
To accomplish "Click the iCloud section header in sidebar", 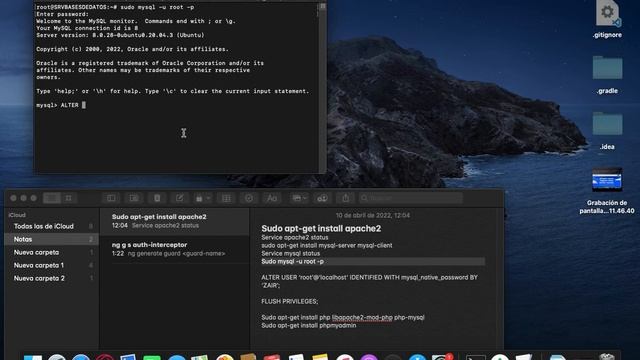I will 17,215.
